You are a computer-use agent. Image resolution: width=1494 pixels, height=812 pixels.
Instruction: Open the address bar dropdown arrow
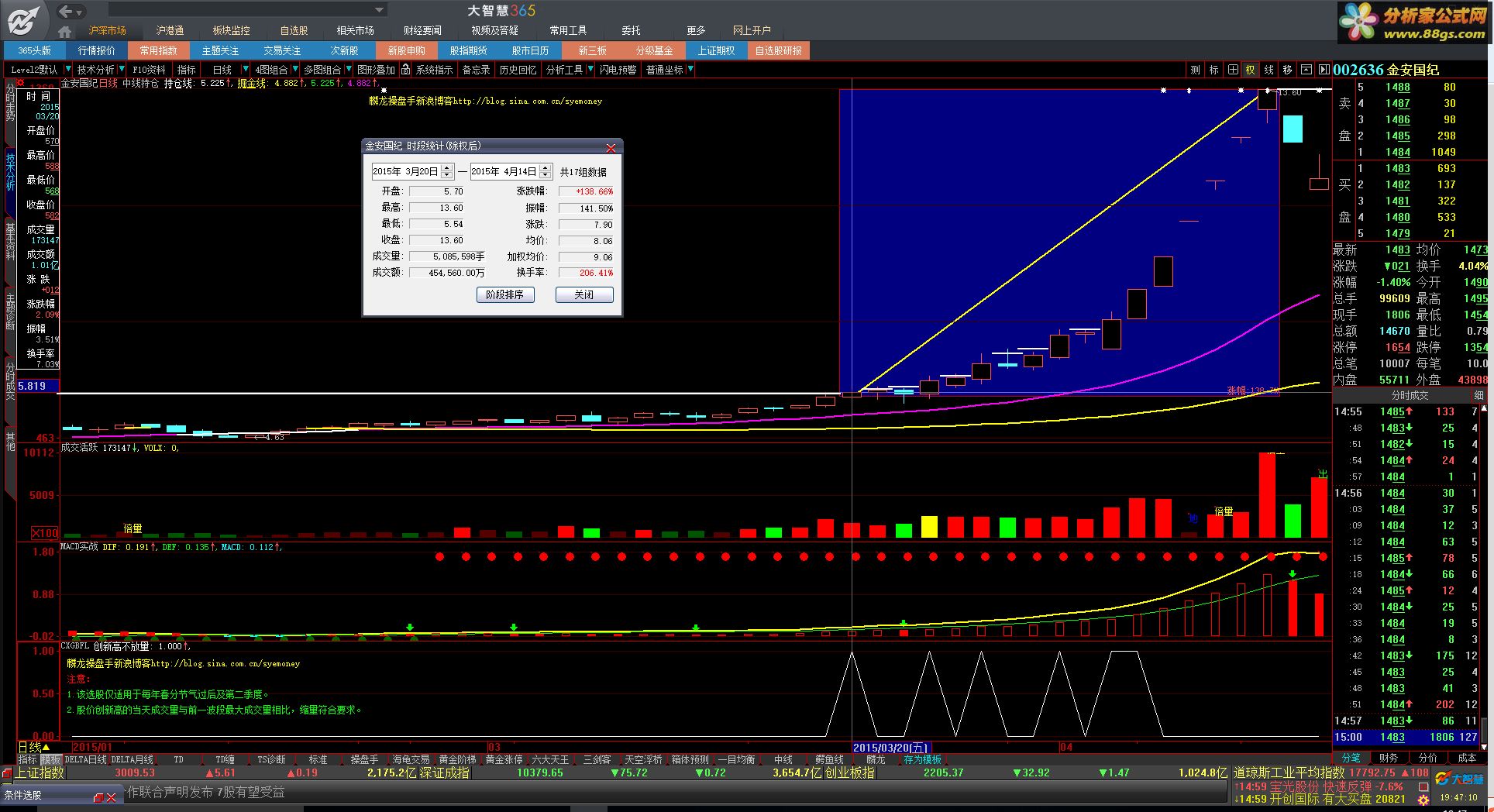(x=380, y=10)
